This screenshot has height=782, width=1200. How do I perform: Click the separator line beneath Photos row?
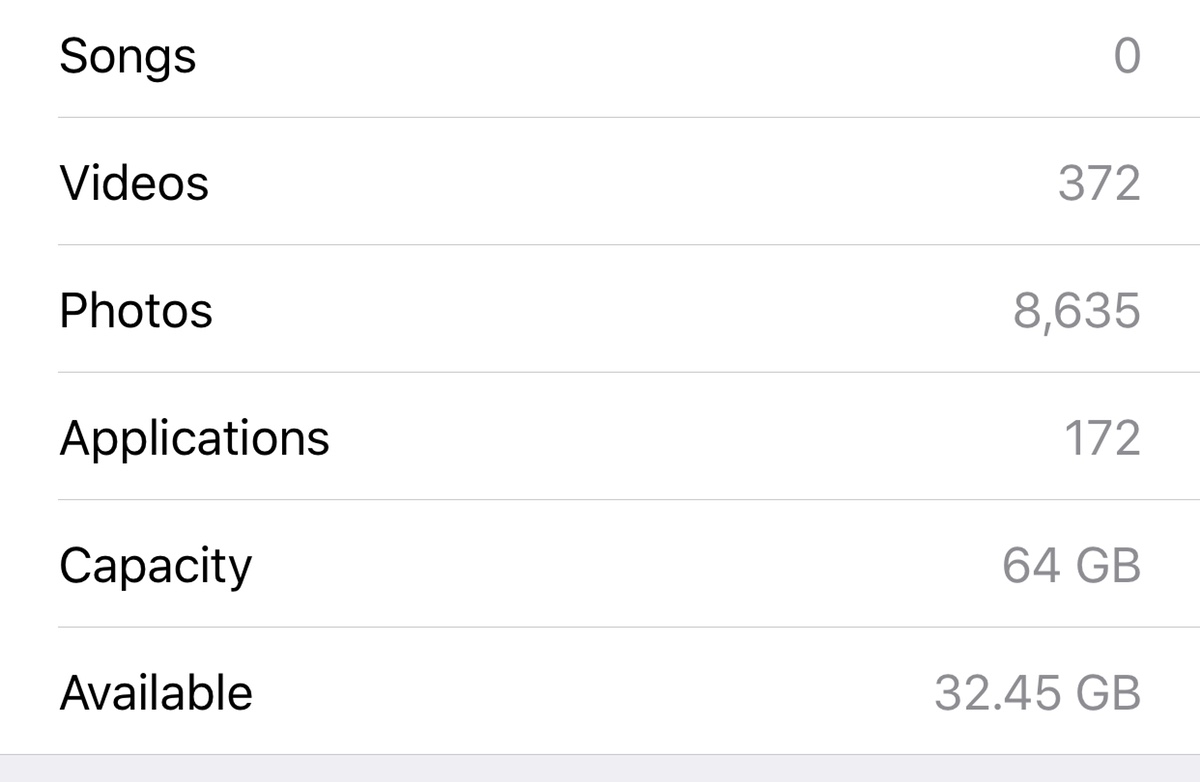point(629,372)
